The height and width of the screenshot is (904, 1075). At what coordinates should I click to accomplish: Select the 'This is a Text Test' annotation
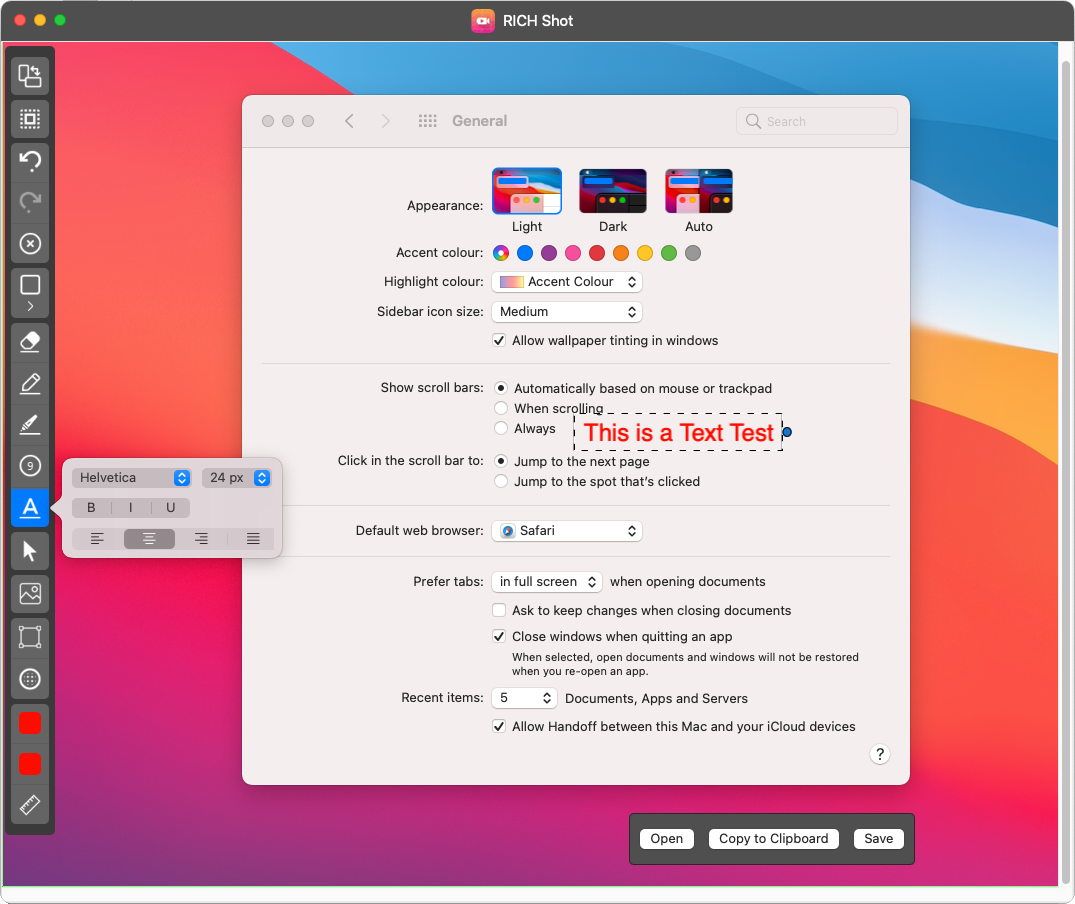pyautogui.click(x=679, y=432)
